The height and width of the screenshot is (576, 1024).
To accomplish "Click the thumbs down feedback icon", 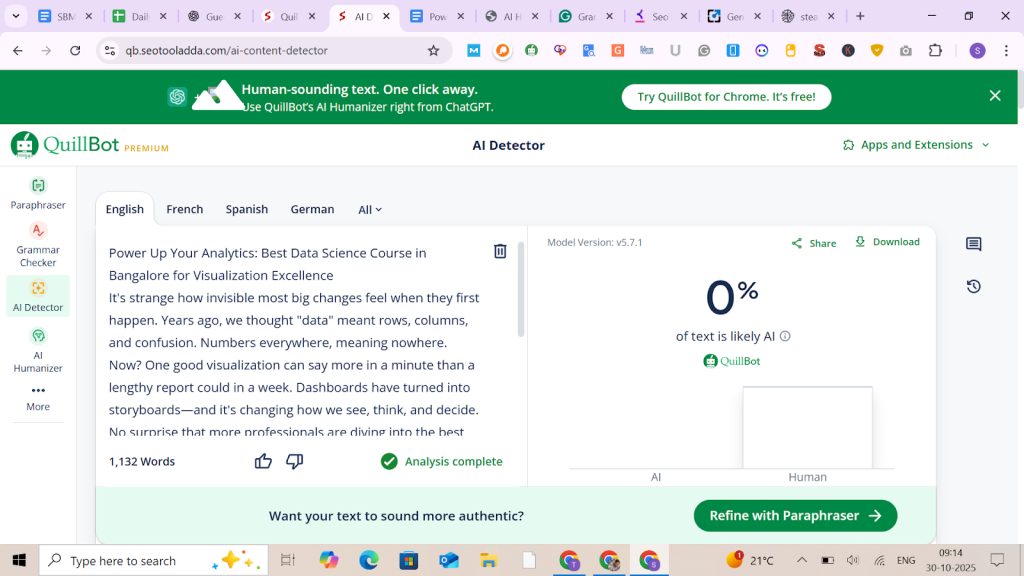I will click(295, 461).
